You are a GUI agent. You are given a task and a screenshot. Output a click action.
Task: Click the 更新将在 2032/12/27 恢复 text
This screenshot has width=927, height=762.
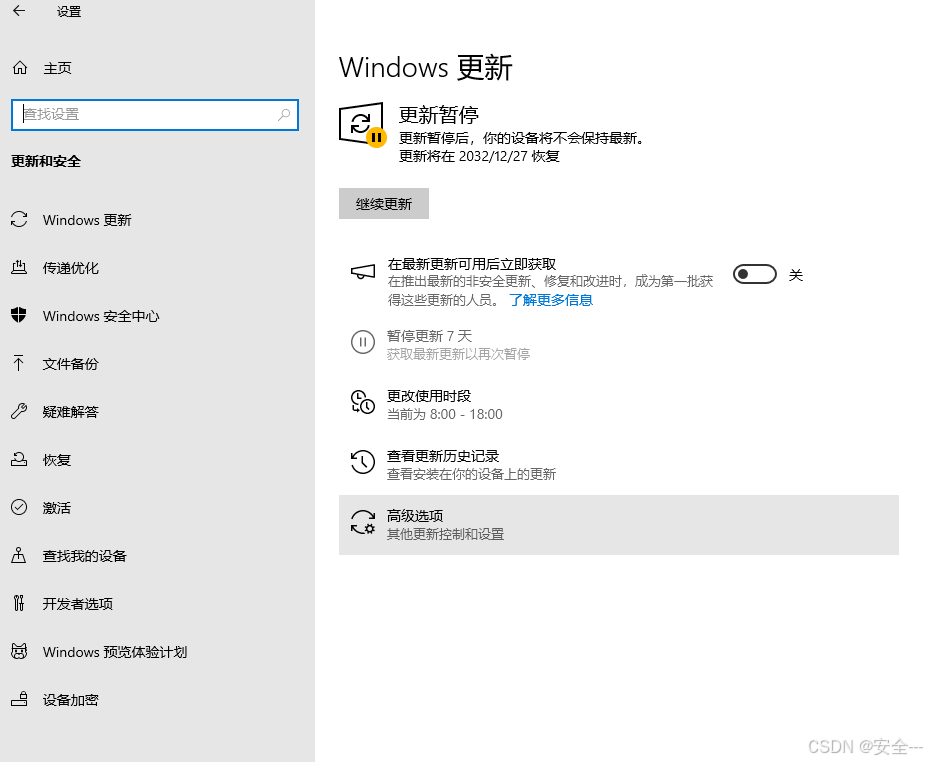point(479,156)
